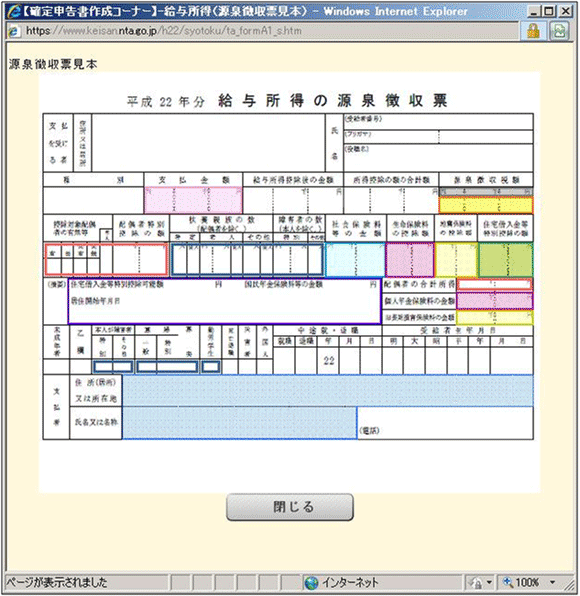The height and width of the screenshot is (596, 580).
Task: Click the 給与所得控除後の金額 column header
Action: tap(293, 180)
